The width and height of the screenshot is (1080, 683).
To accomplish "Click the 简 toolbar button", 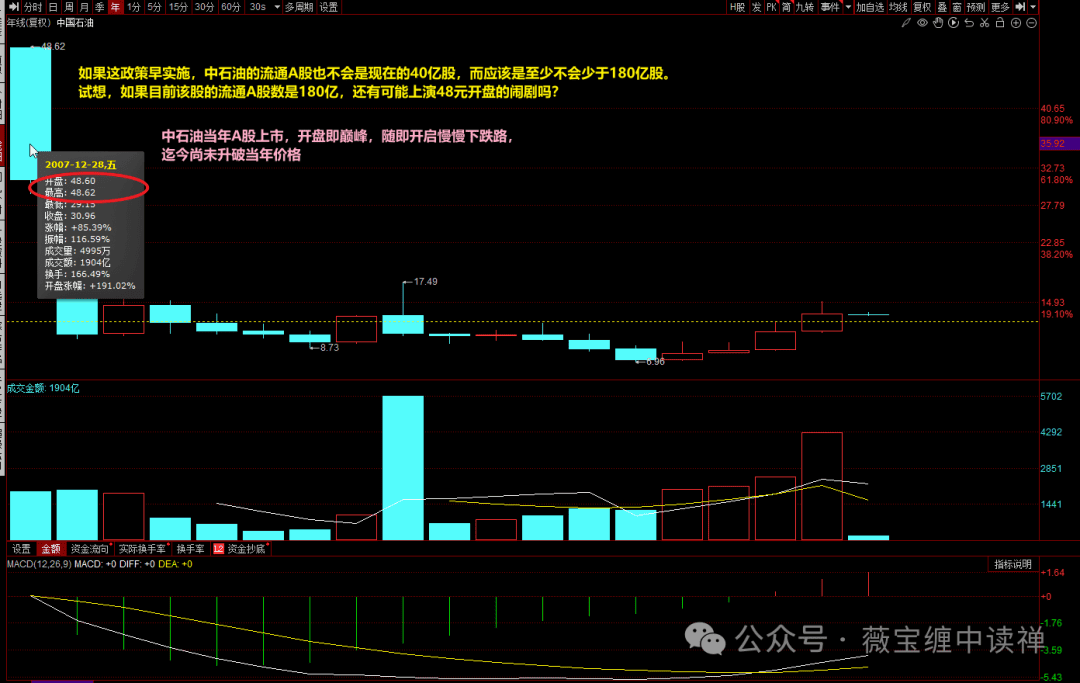I will click(786, 7).
